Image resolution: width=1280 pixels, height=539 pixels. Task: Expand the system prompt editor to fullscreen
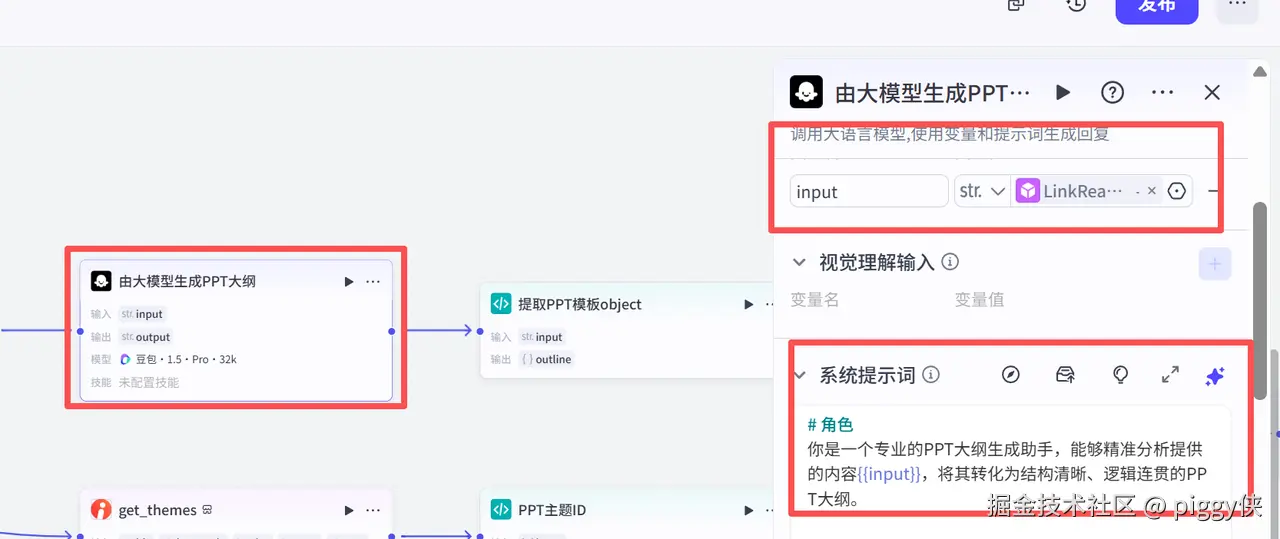click(1170, 375)
